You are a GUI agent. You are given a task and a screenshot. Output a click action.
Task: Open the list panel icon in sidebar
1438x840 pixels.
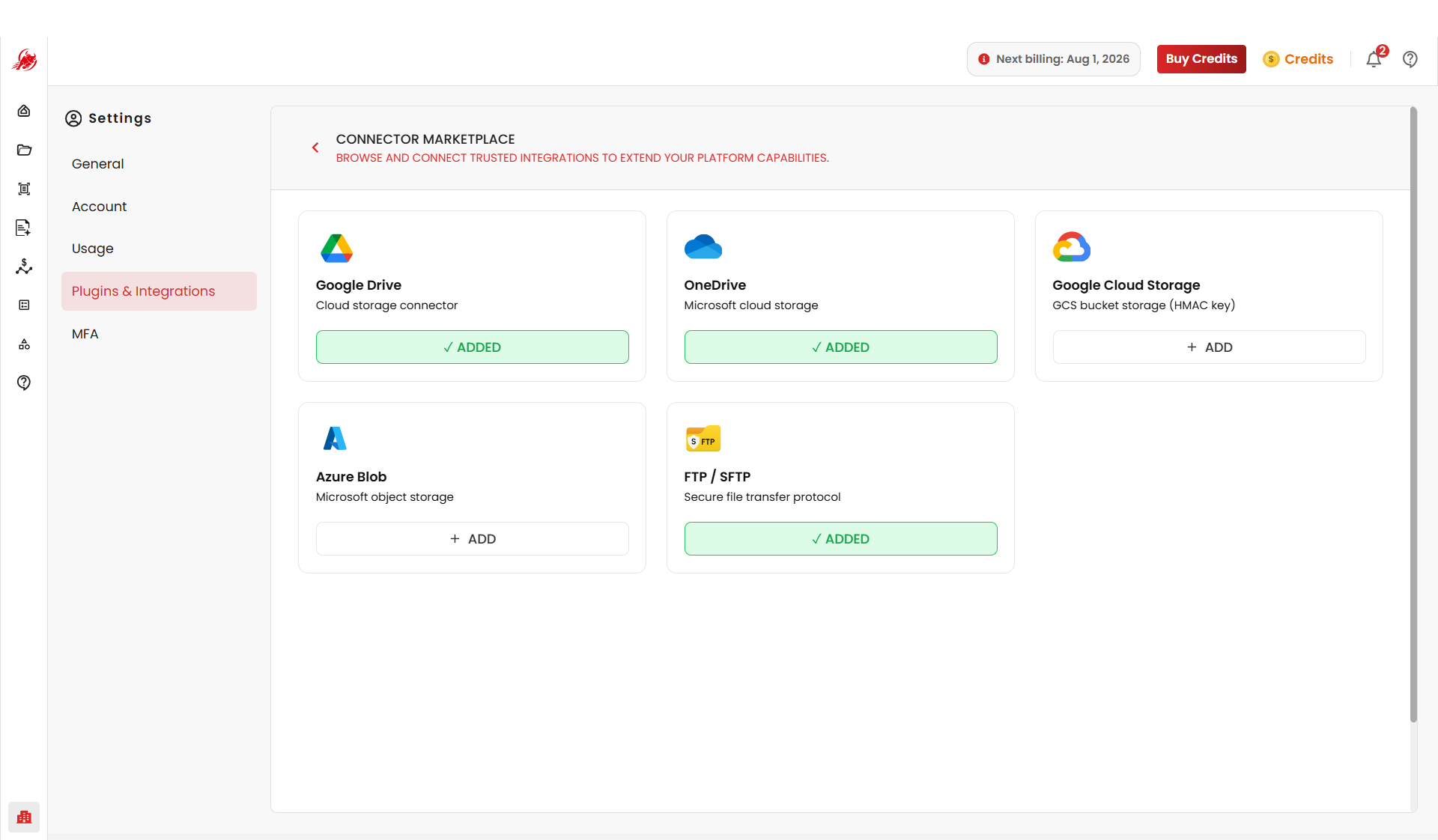pos(24,305)
